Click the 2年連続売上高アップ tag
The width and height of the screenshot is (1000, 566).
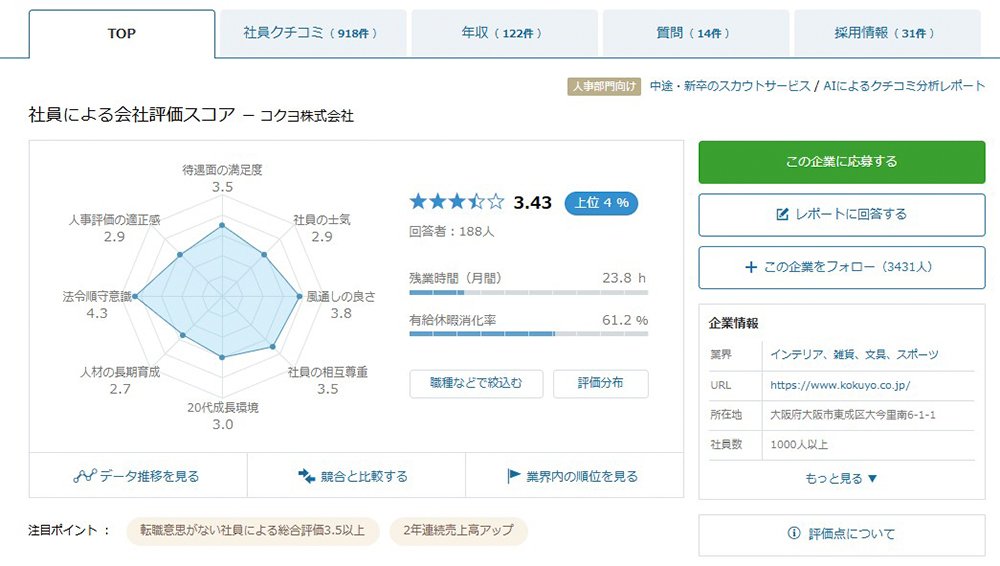pos(458,531)
